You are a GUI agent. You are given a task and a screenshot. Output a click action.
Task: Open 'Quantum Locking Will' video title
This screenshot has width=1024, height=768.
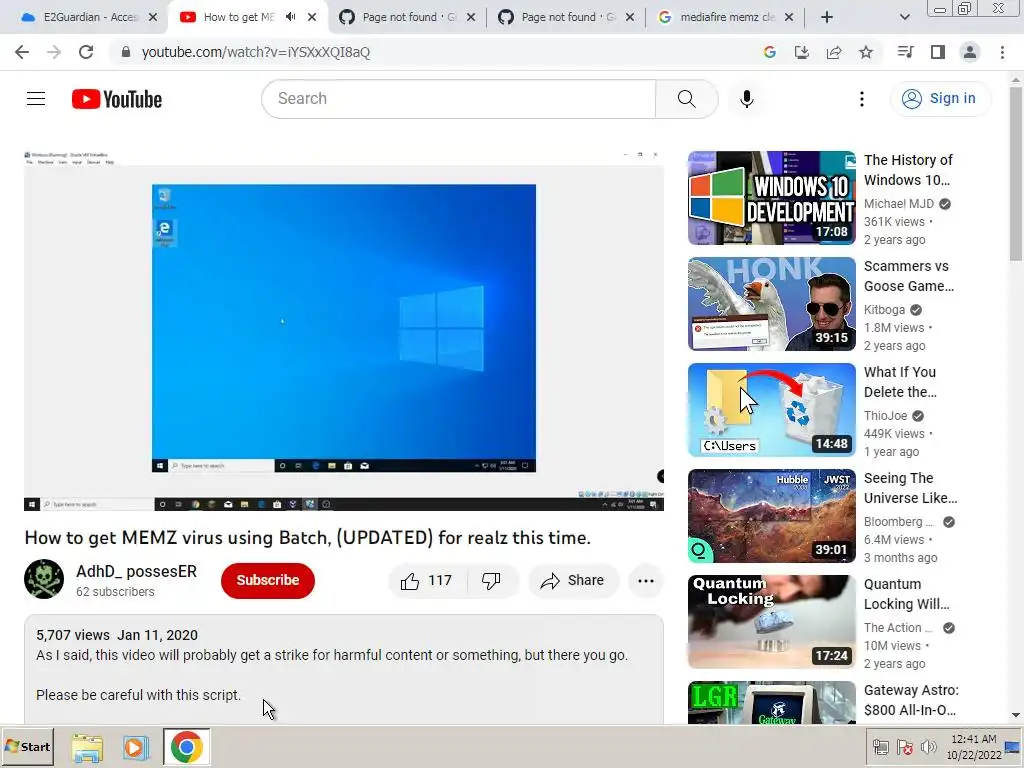tap(906, 594)
